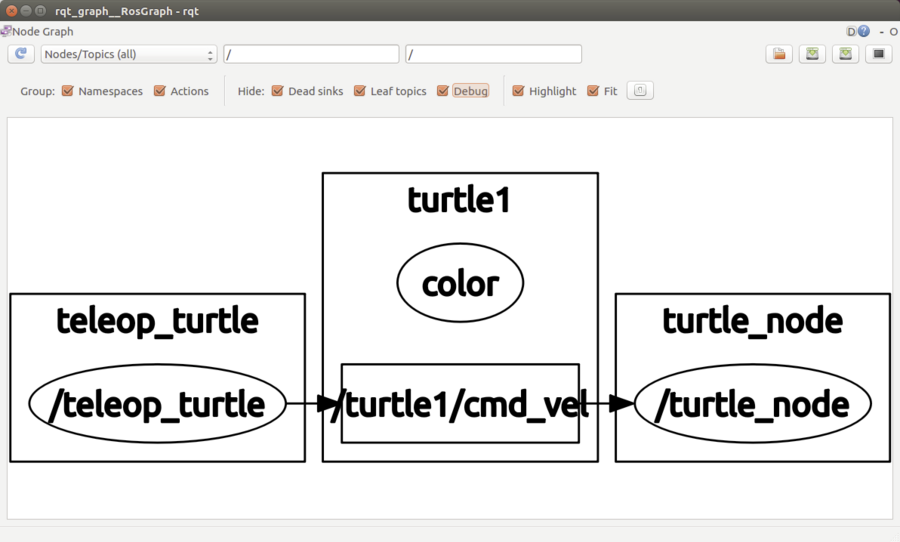Open the Nodes/Topics (all) dropdown
The width and height of the screenshot is (900, 542).
(x=129, y=54)
